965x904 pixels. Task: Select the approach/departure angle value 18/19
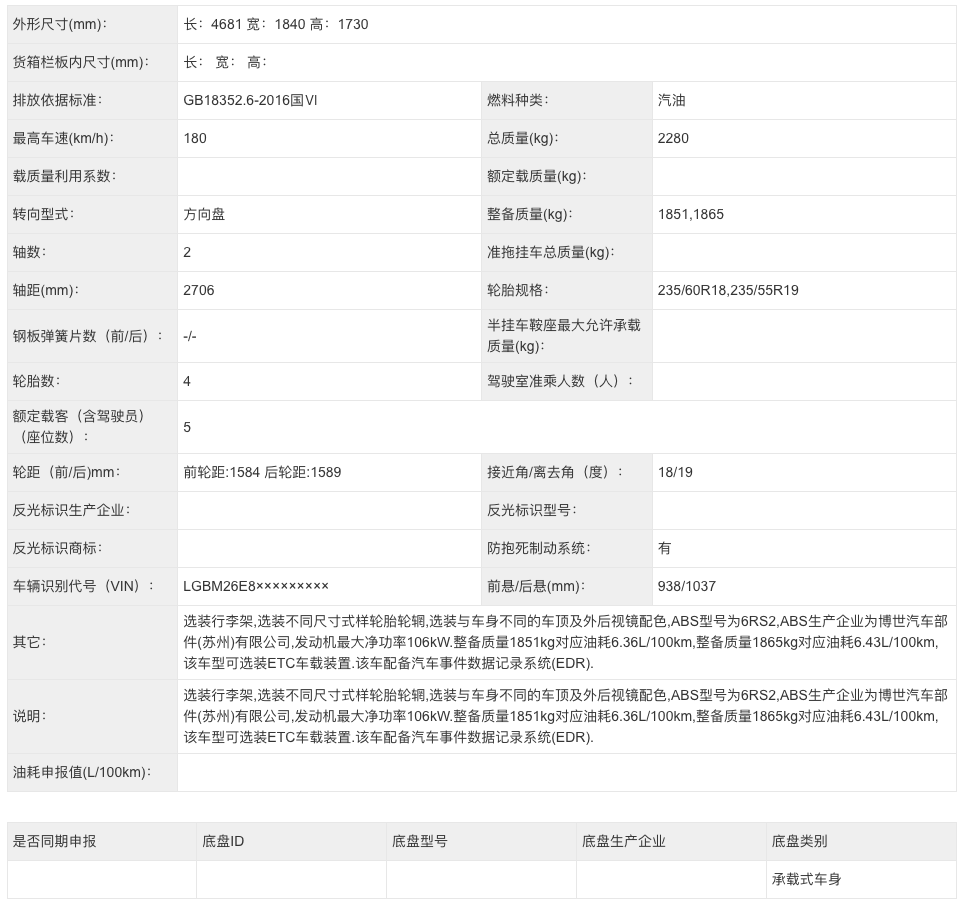click(x=675, y=472)
